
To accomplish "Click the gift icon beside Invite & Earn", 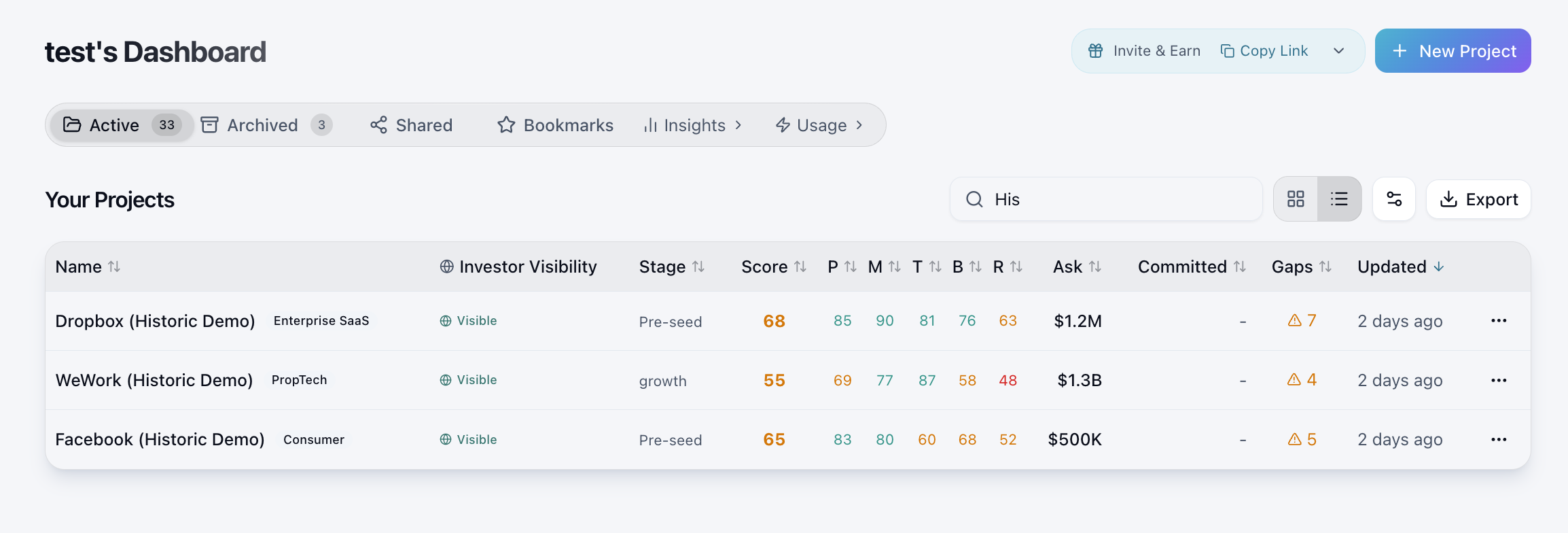I will [x=1095, y=51].
